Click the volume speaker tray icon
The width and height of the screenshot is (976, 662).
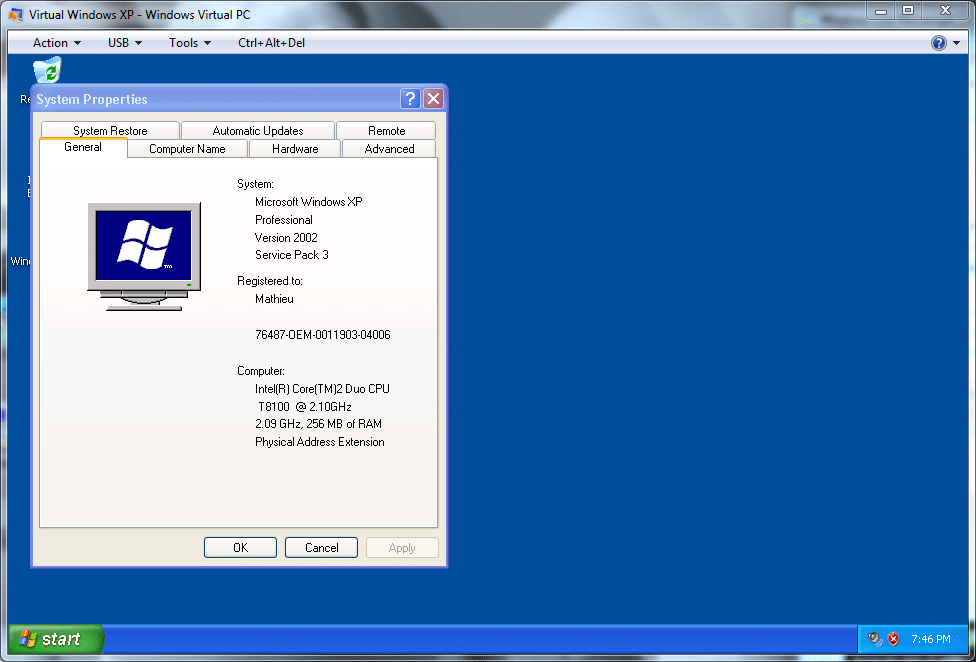[875, 639]
